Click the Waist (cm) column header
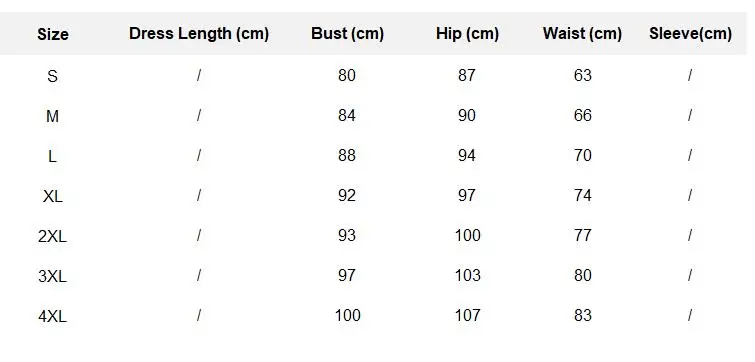 click(x=582, y=34)
